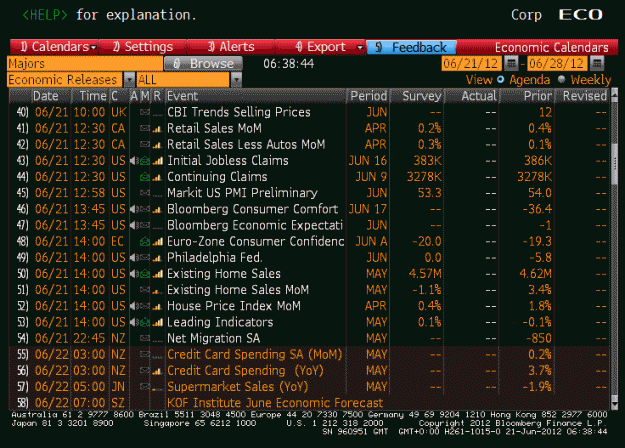Select the Agenda view radio button
Viewport: 625px width, 448px height.
[x=501, y=80]
